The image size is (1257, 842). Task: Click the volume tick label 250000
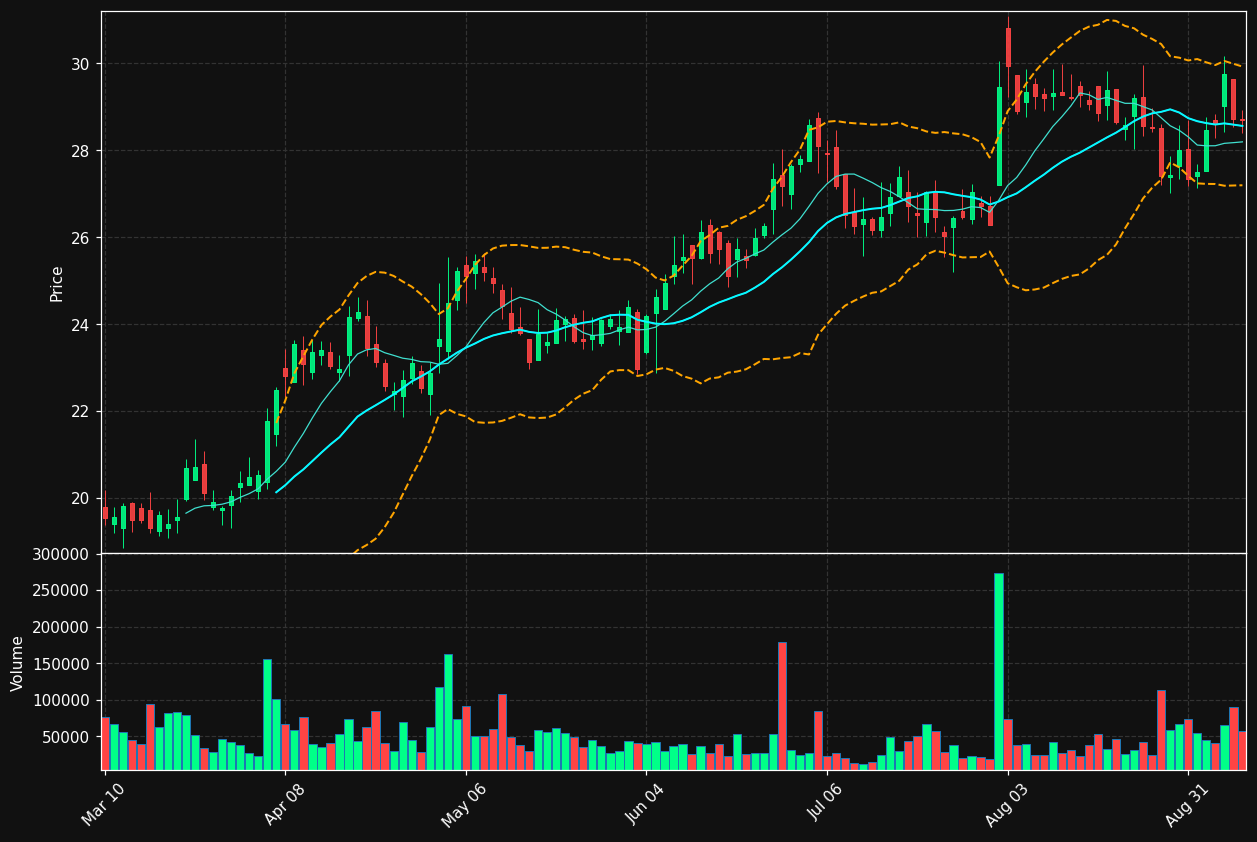(60, 591)
